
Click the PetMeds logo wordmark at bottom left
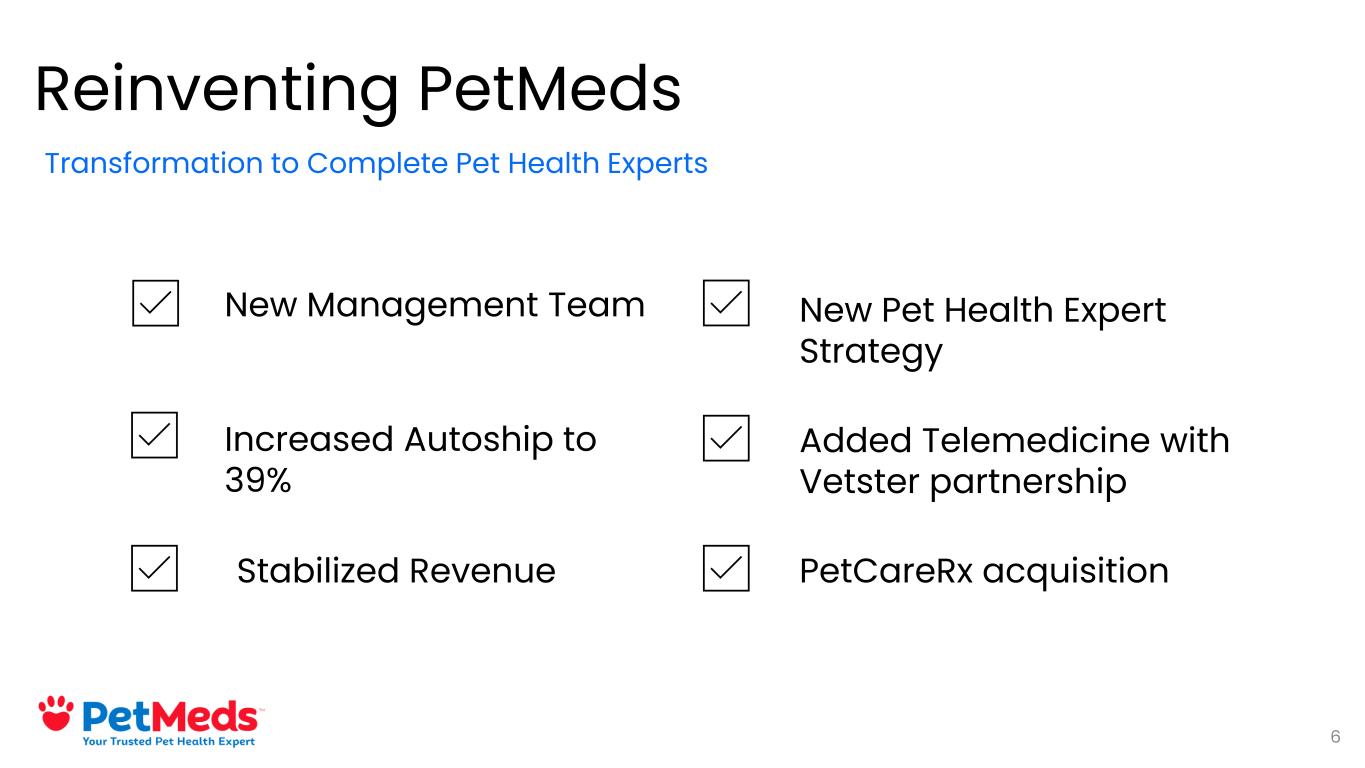(168, 717)
